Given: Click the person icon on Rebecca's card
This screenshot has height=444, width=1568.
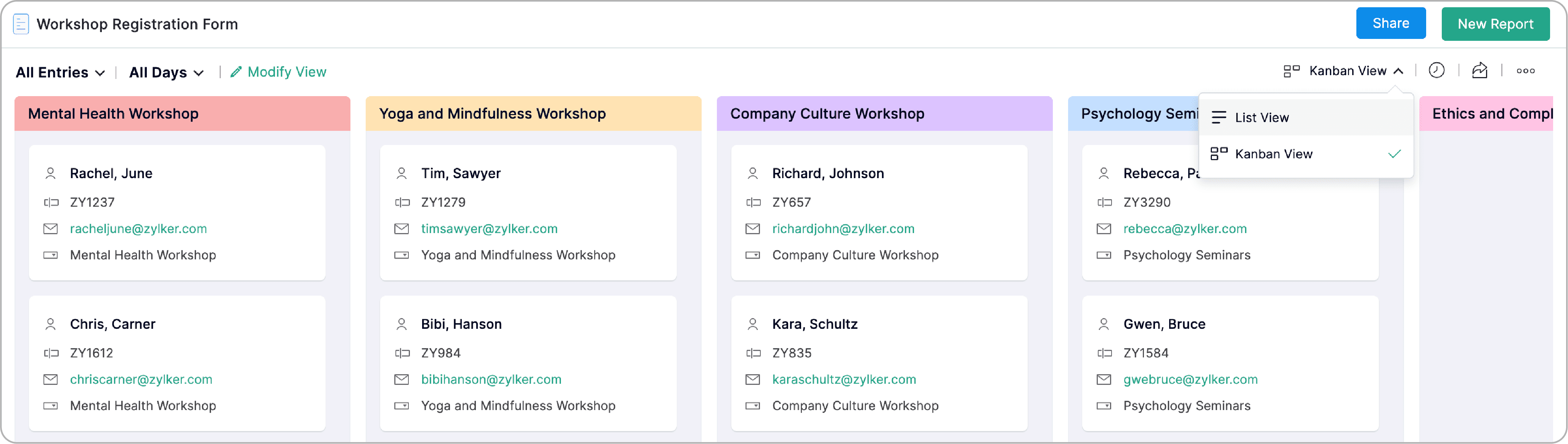Looking at the screenshot, I should 1104,174.
